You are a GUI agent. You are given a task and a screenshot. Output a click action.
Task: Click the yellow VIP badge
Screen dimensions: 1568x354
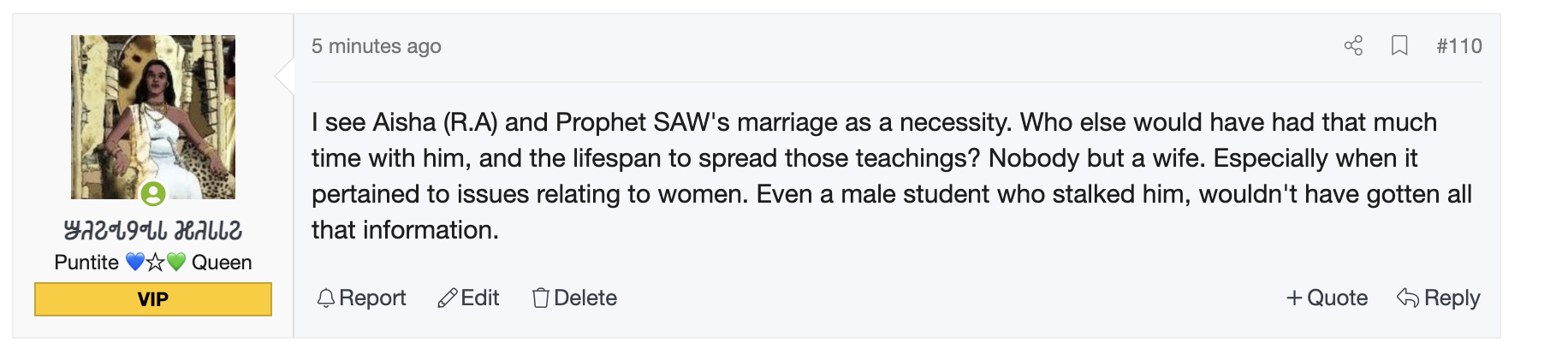pos(153,299)
